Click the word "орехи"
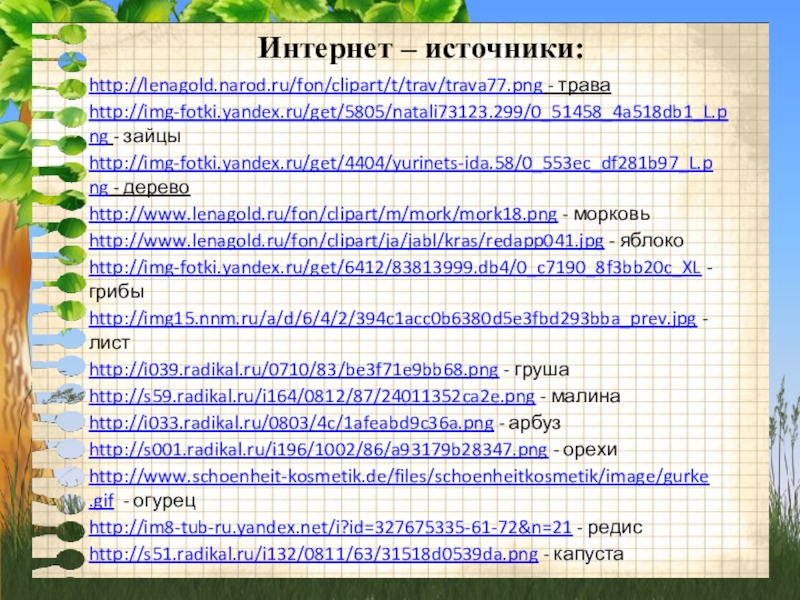This screenshot has height=600, width=800. 590,449
